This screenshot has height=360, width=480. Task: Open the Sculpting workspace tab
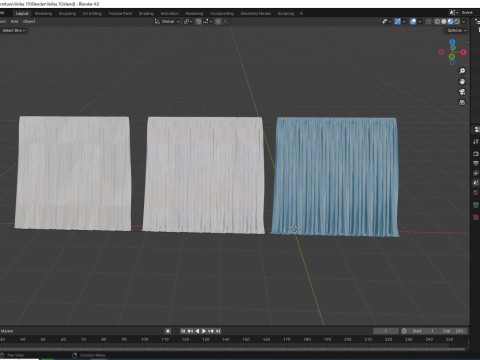click(67, 13)
